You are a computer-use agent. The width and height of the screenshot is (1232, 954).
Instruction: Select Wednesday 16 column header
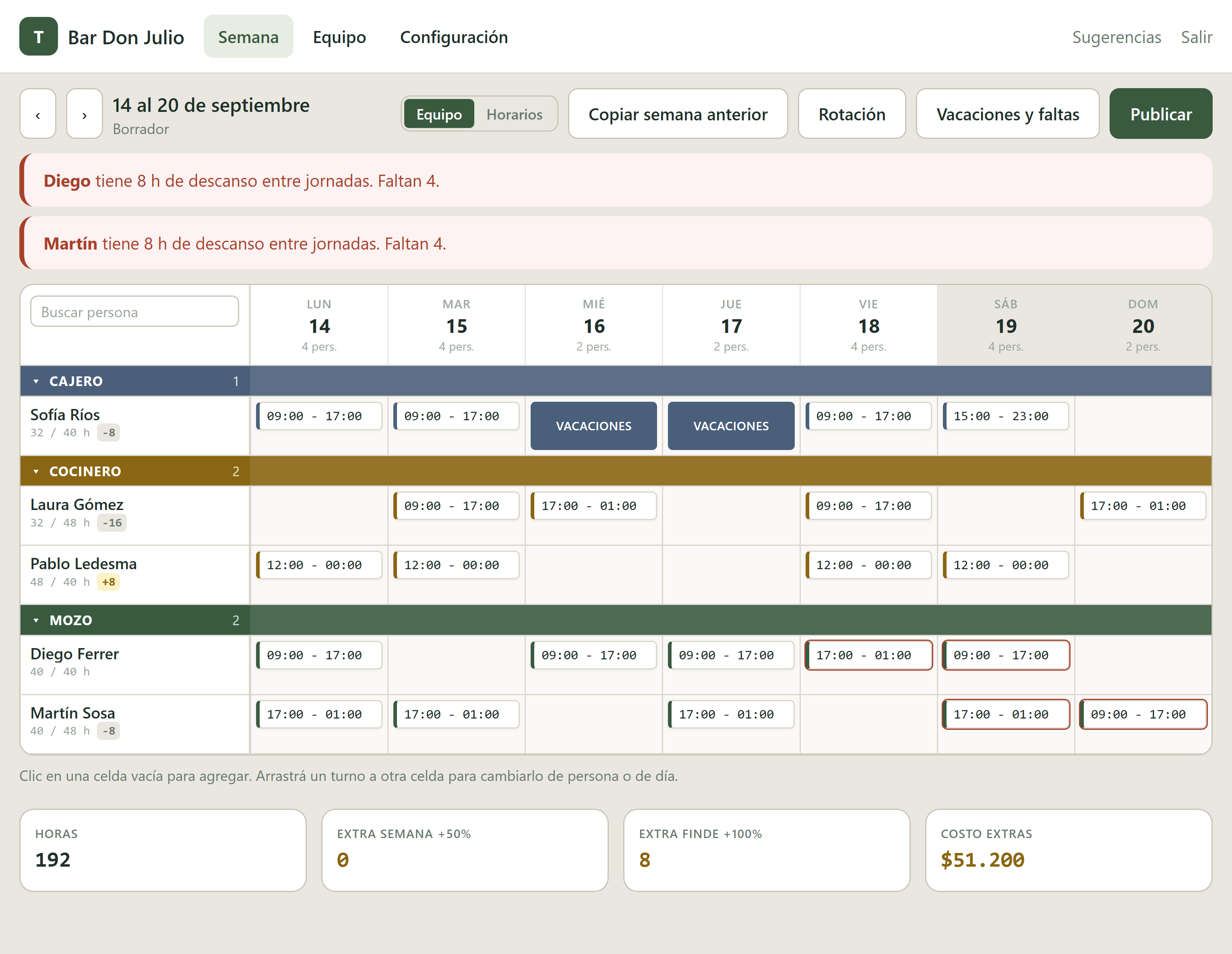[594, 325]
